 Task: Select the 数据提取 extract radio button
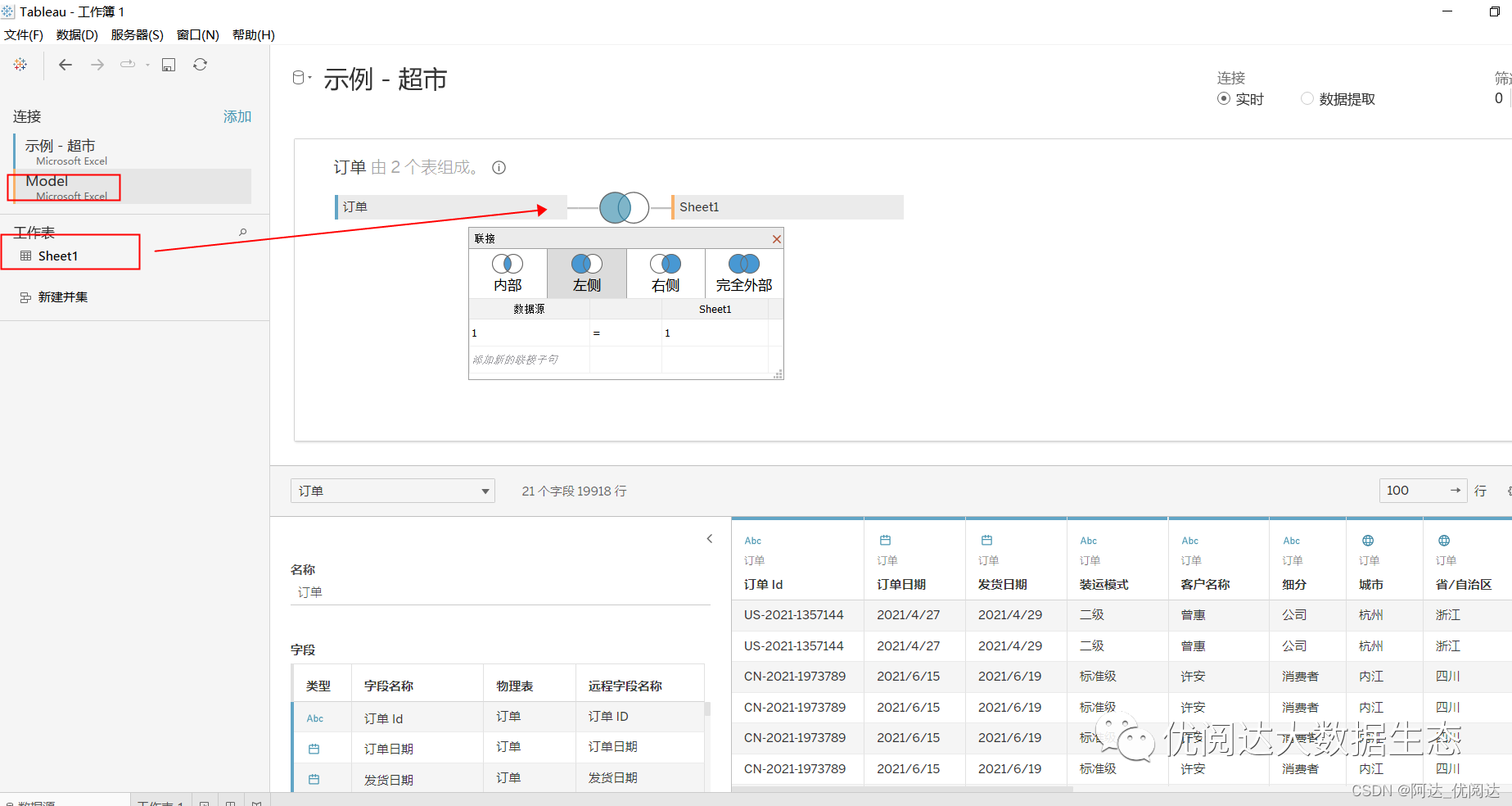click(x=1307, y=99)
